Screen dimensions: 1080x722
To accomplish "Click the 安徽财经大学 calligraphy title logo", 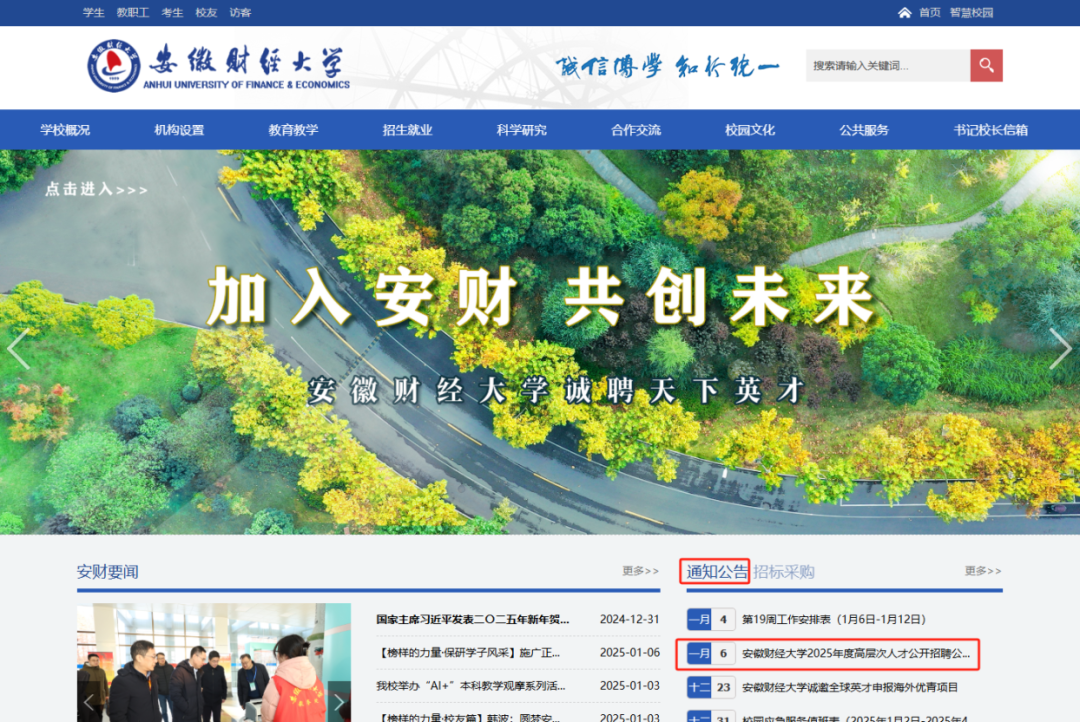I will pyautogui.click(x=246, y=61).
